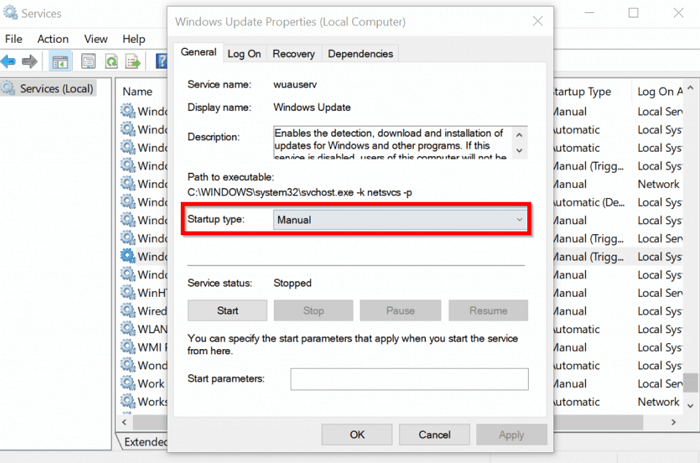Toggle Show/Hide Console Tree toolbar icon
Viewport: 700px width, 463px height.
(x=60, y=62)
